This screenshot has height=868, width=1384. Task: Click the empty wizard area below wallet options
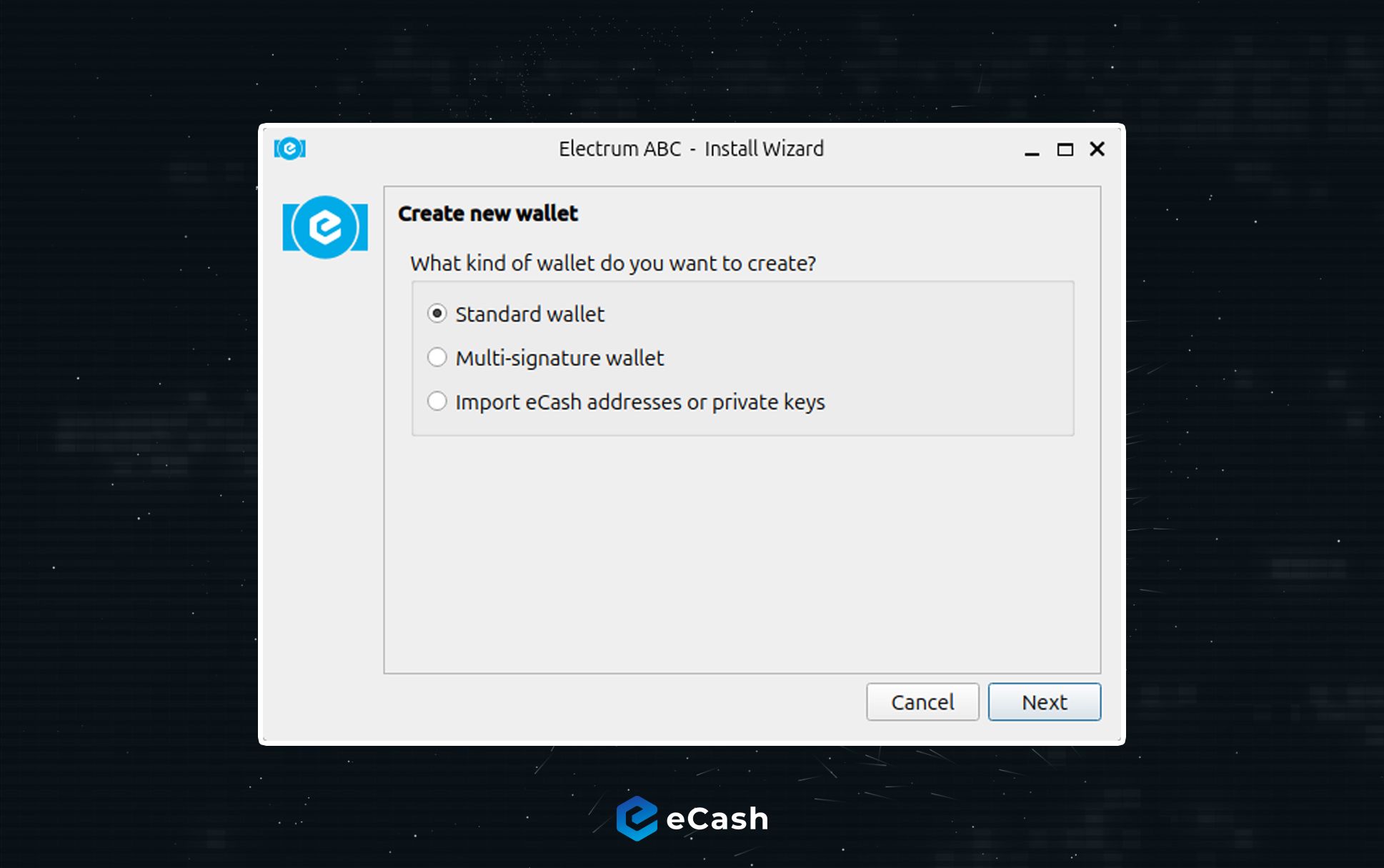[x=742, y=554]
